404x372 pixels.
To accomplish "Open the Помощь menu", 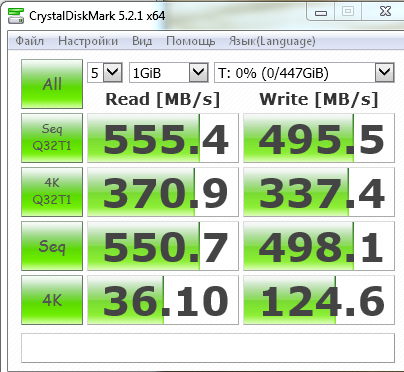I will [x=191, y=41].
